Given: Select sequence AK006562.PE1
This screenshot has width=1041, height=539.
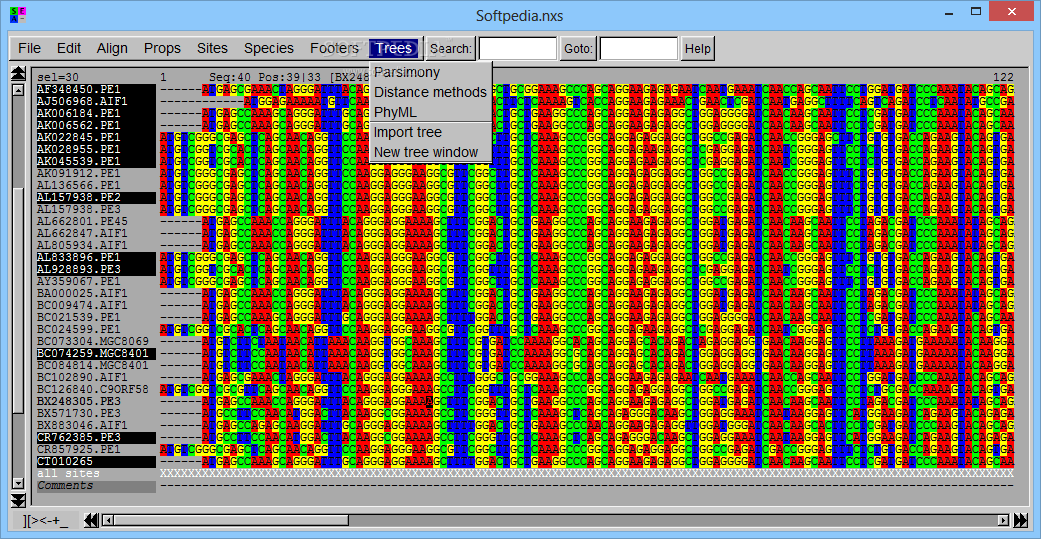Looking at the screenshot, I should click(96, 125).
